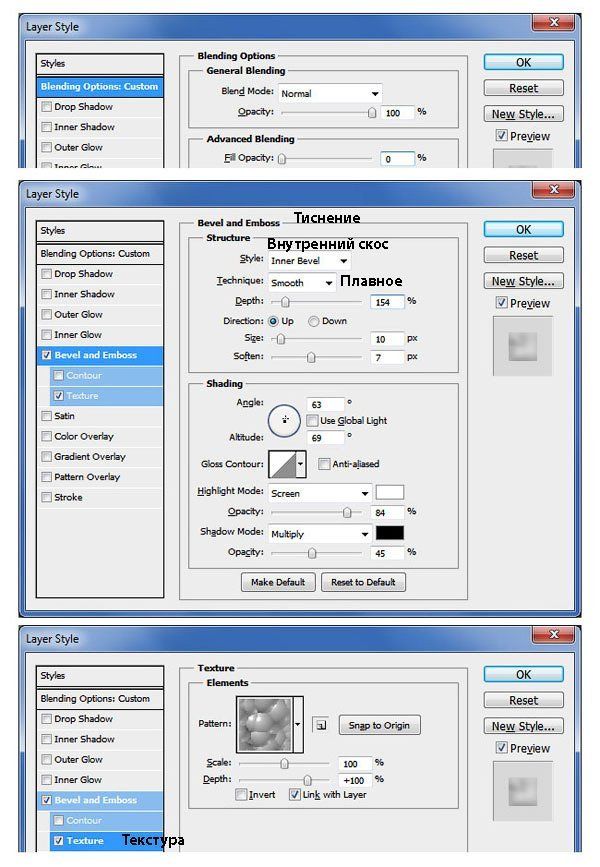Click the white Highlight color swatch
The image size is (600, 867).
[390, 492]
